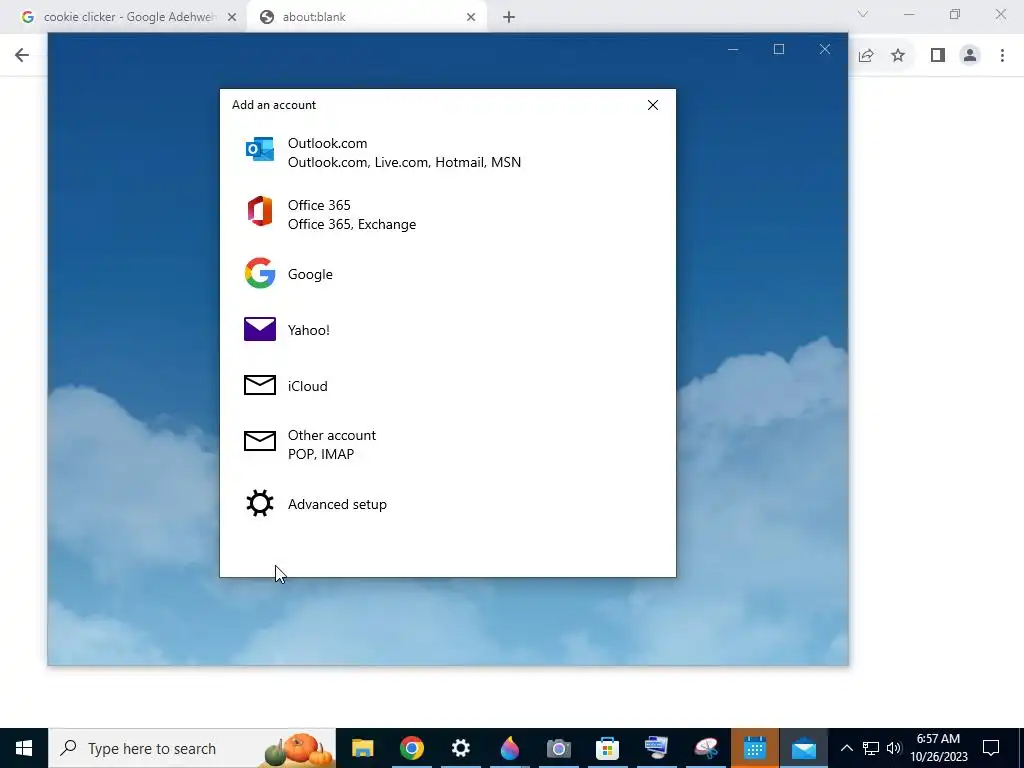Viewport: 1024px width, 768px height.
Task: Click the Outlook.com account title text
Action: (327, 143)
